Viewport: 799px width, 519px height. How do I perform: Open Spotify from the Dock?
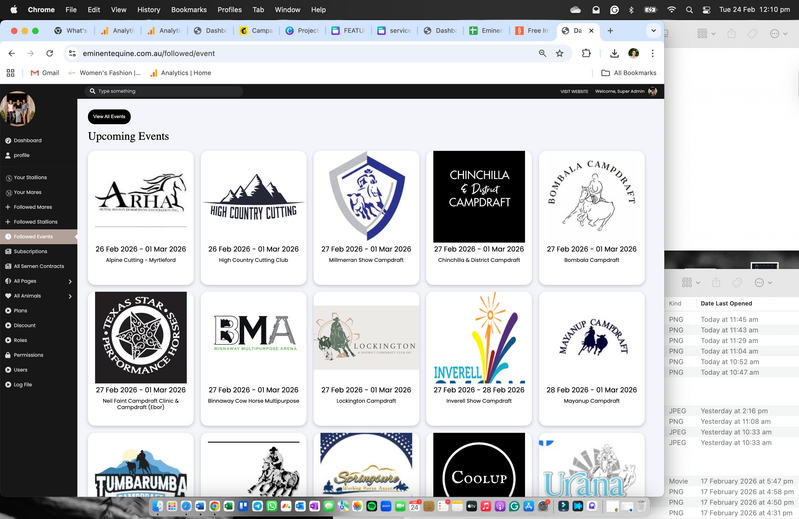371,506
